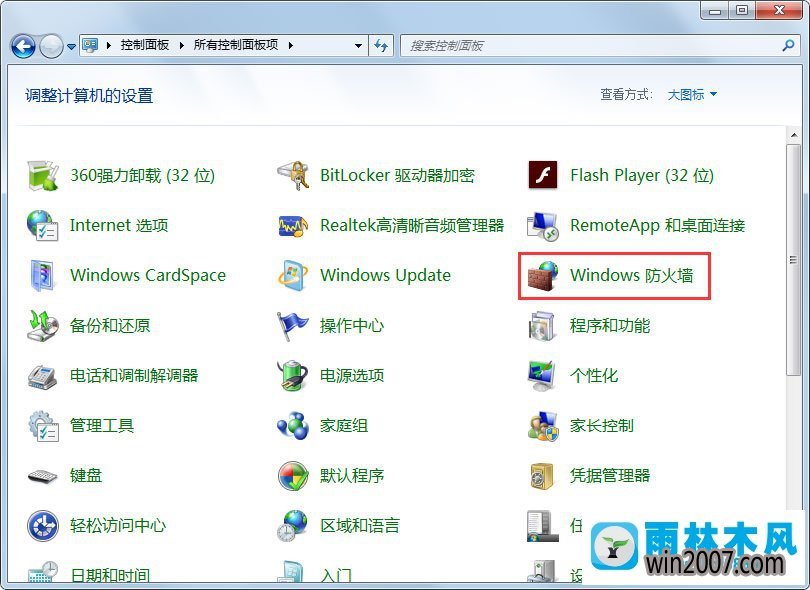Image resolution: width=810 pixels, height=590 pixels.
Task: Click the 轻松访问中心 text label
Action: click(118, 525)
